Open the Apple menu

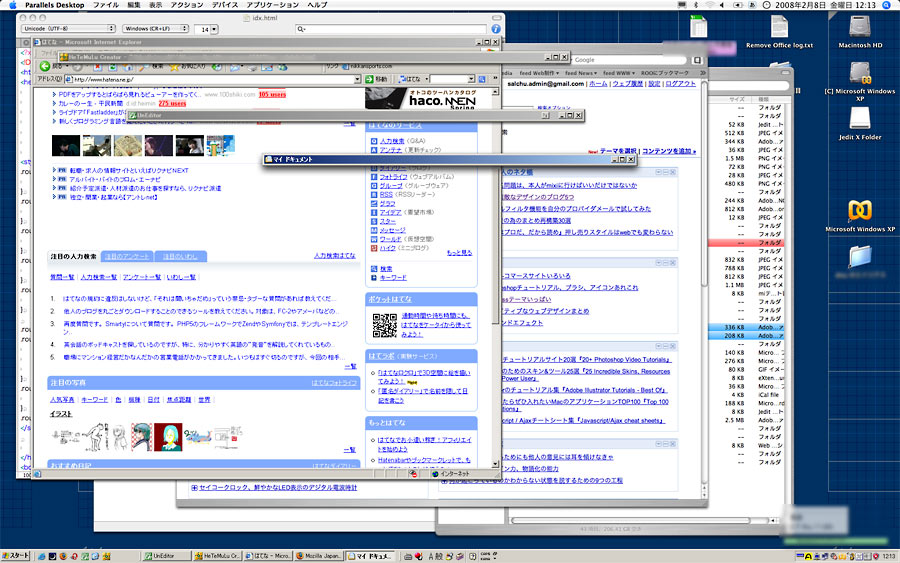(x=12, y=5)
